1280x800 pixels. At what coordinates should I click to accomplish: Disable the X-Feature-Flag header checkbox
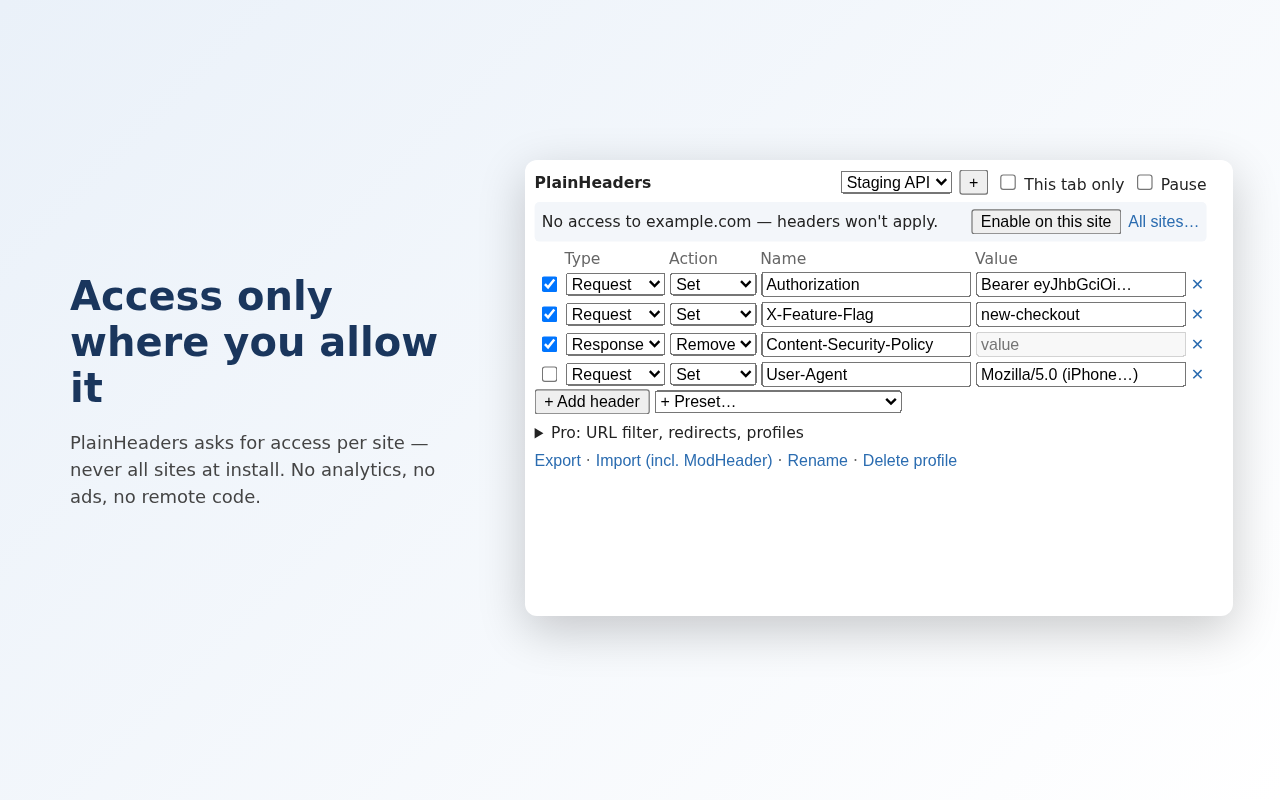[x=549, y=314]
